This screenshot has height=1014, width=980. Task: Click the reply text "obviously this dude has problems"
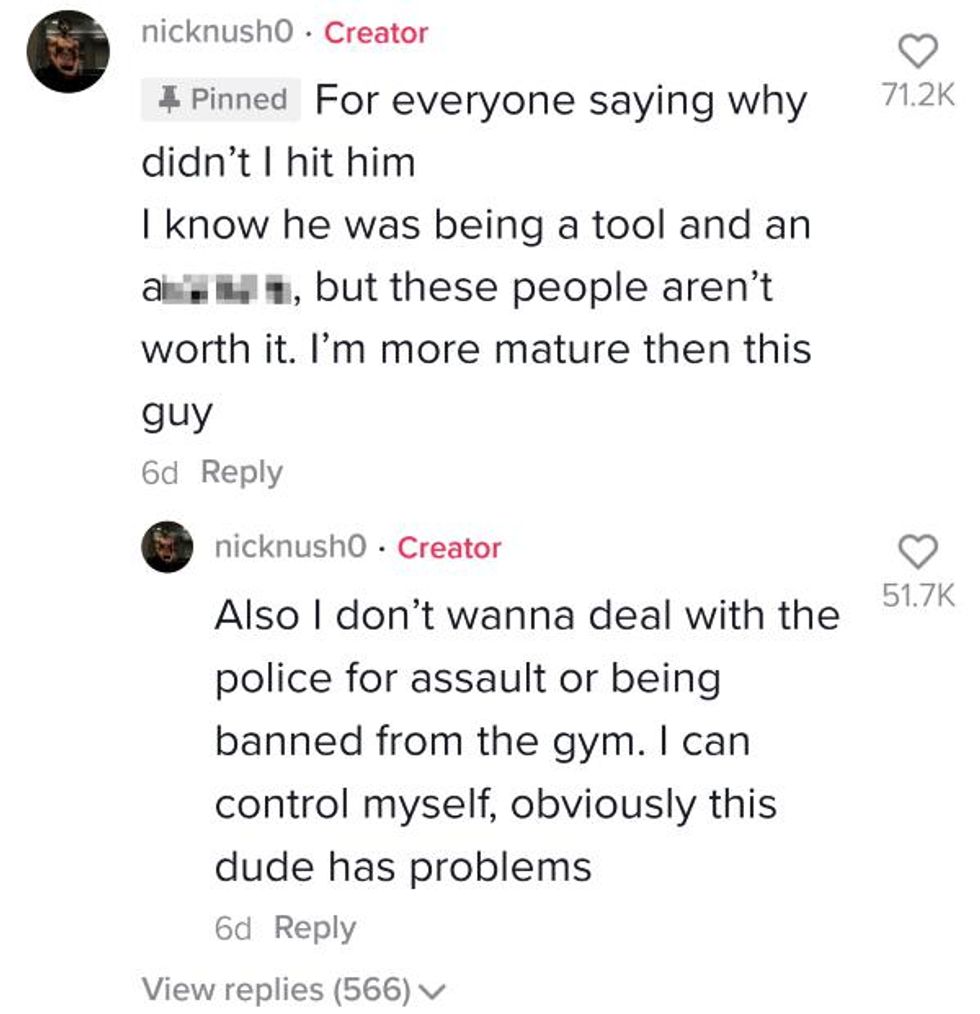[x=495, y=836]
